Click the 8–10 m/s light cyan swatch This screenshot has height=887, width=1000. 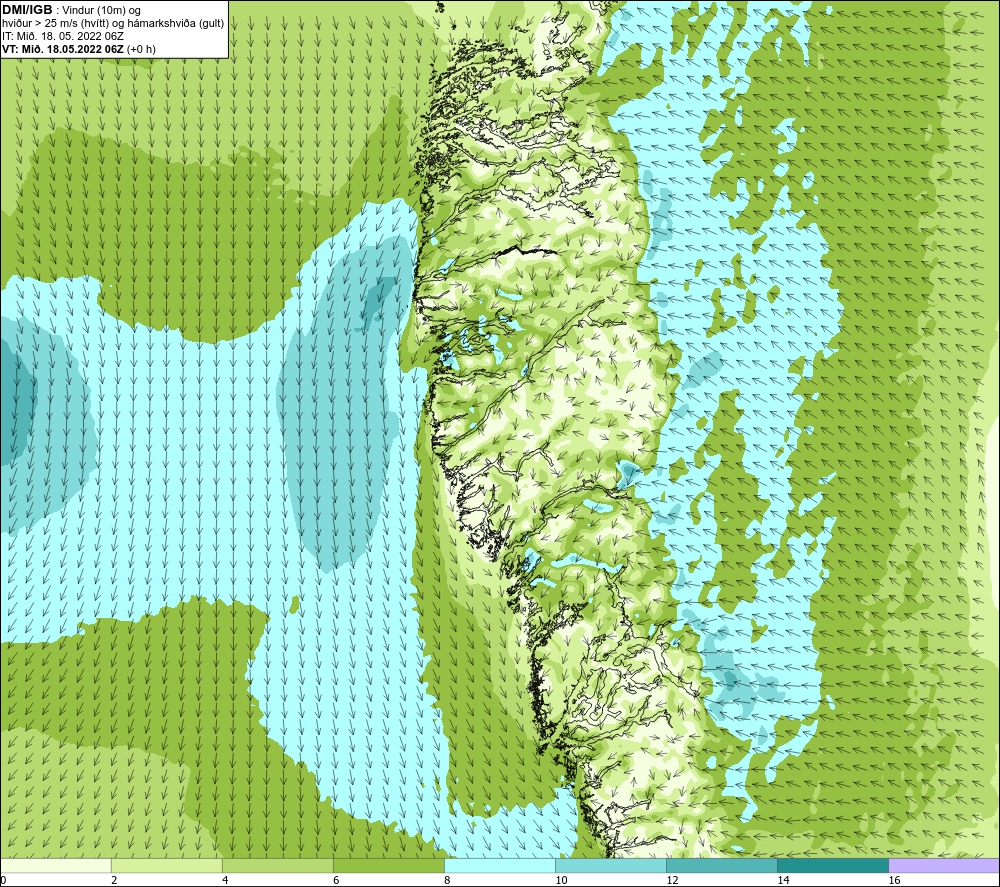pyautogui.click(x=500, y=865)
